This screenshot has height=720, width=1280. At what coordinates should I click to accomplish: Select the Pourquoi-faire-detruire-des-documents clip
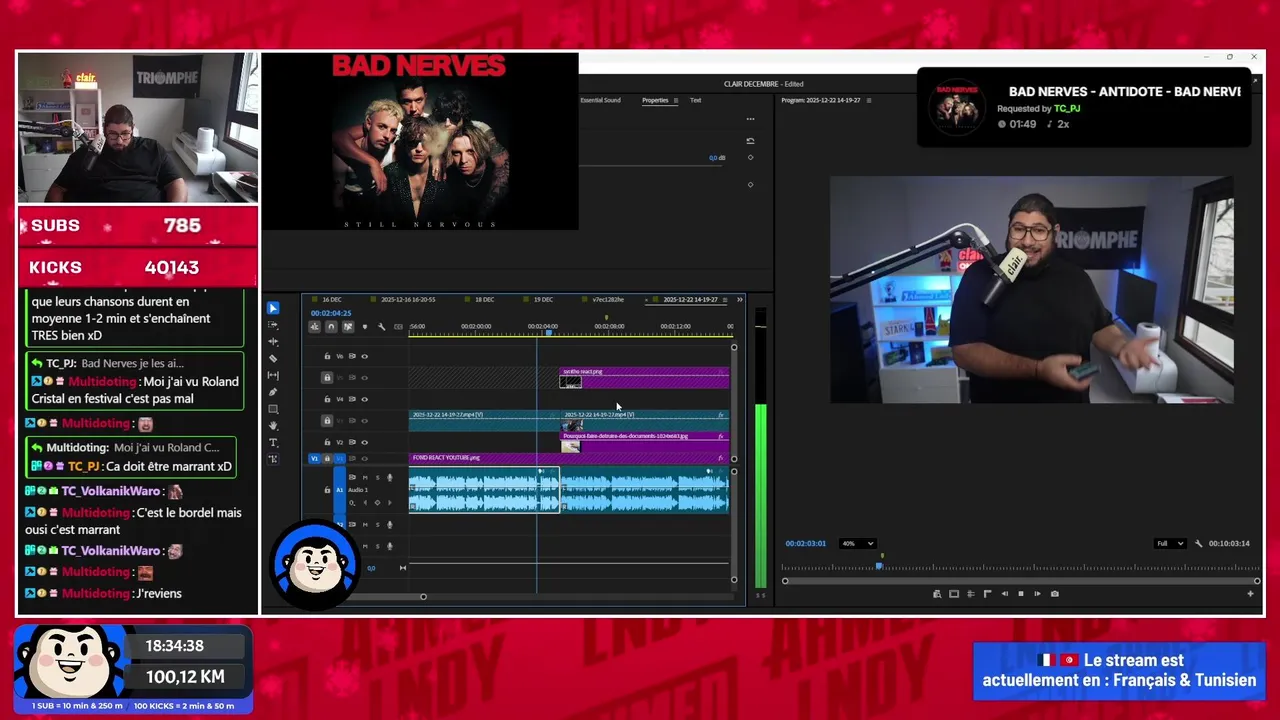pos(644,441)
